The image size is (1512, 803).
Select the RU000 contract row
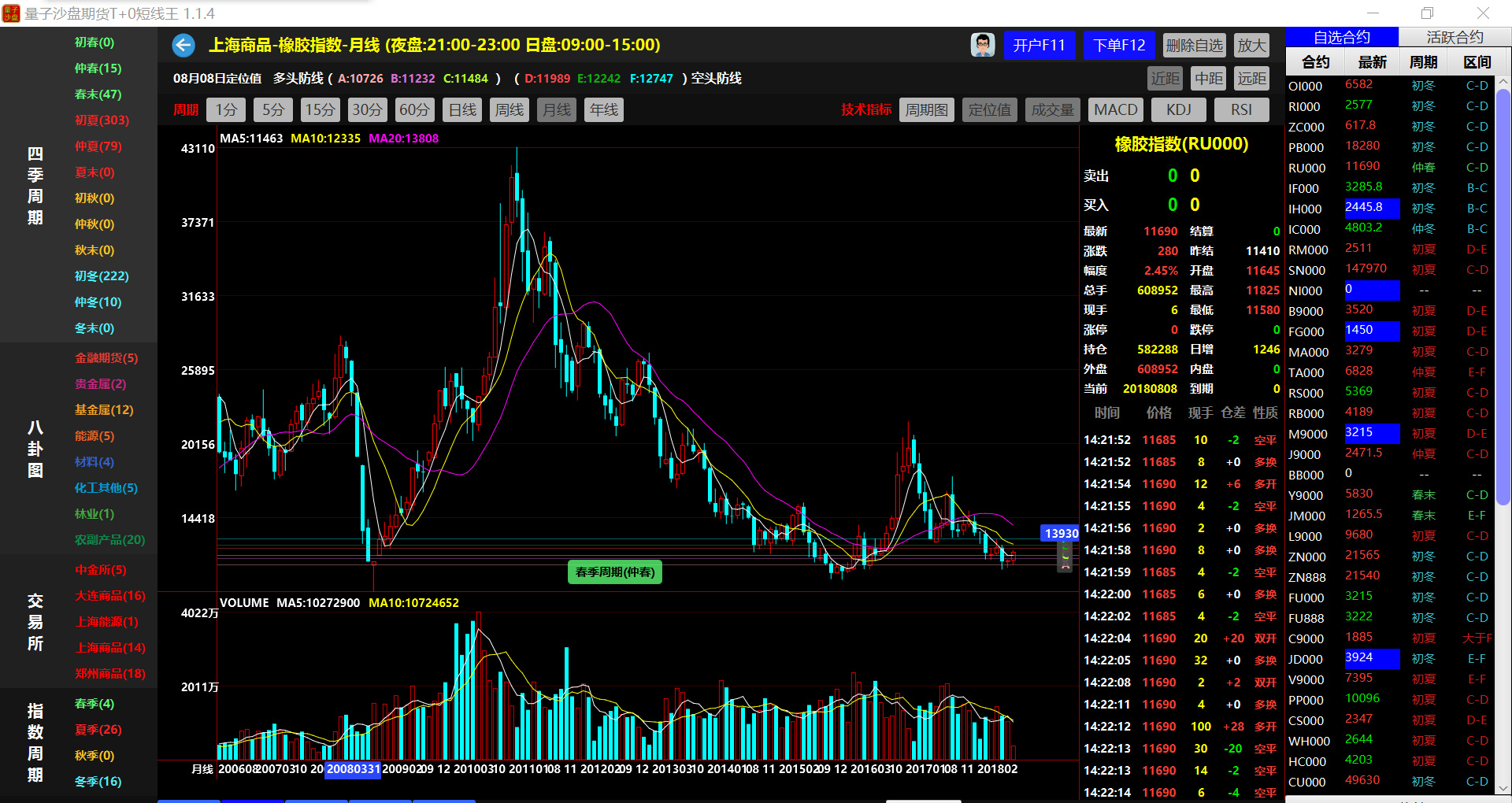(1391, 167)
